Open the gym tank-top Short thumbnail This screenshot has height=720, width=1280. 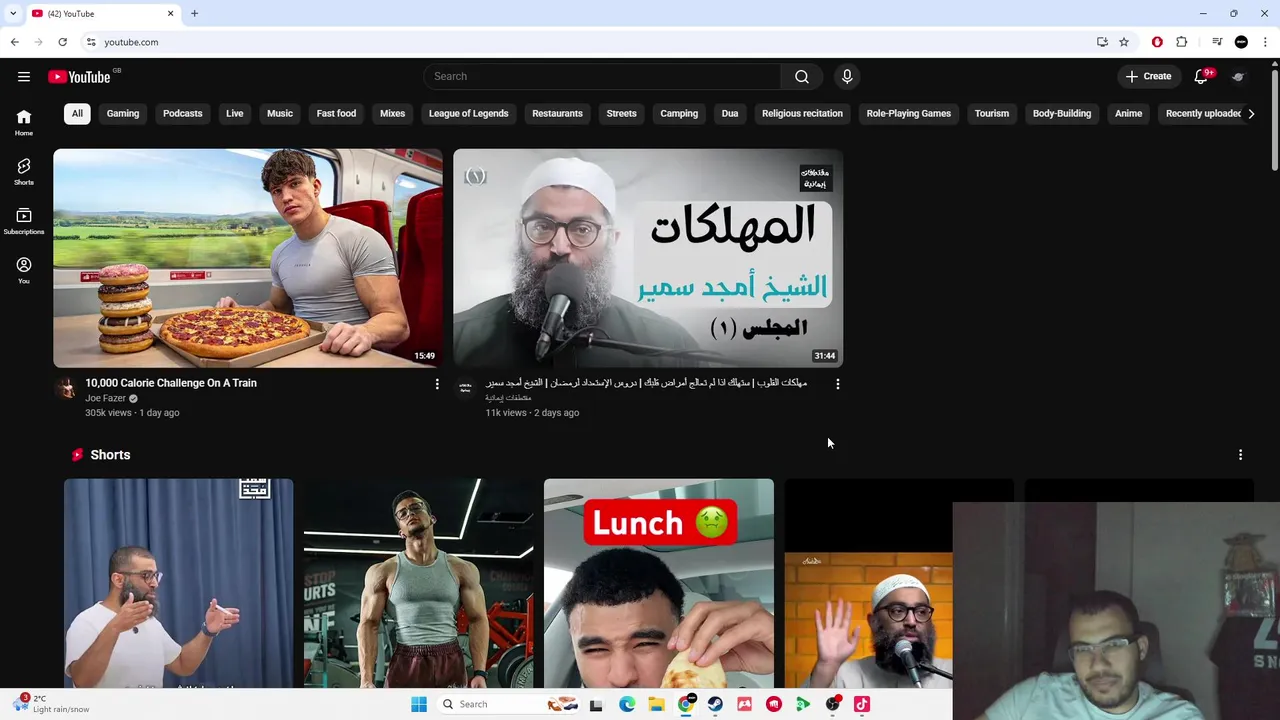click(x=419, y=583)
